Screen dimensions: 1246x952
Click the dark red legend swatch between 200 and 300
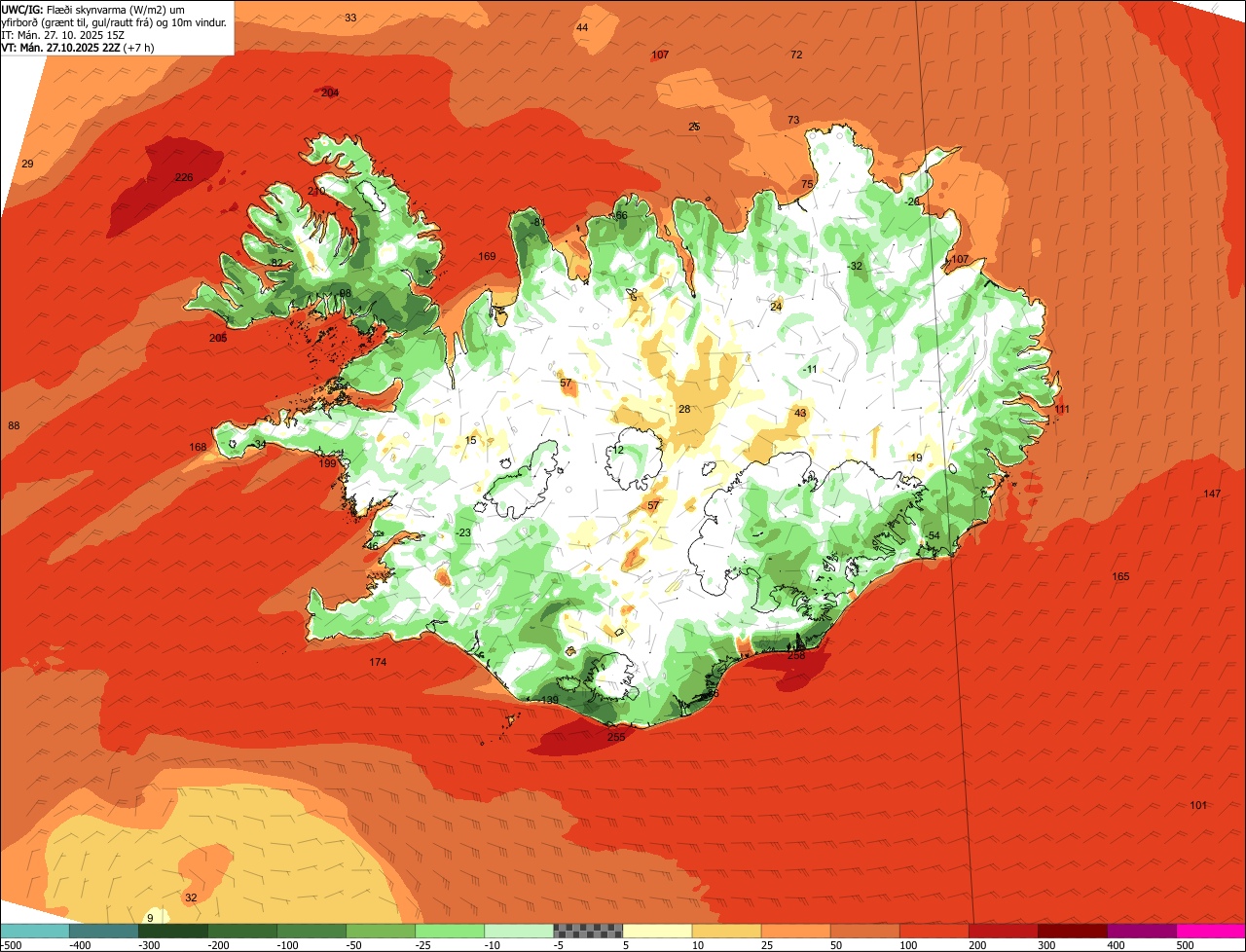(1003, 930)
